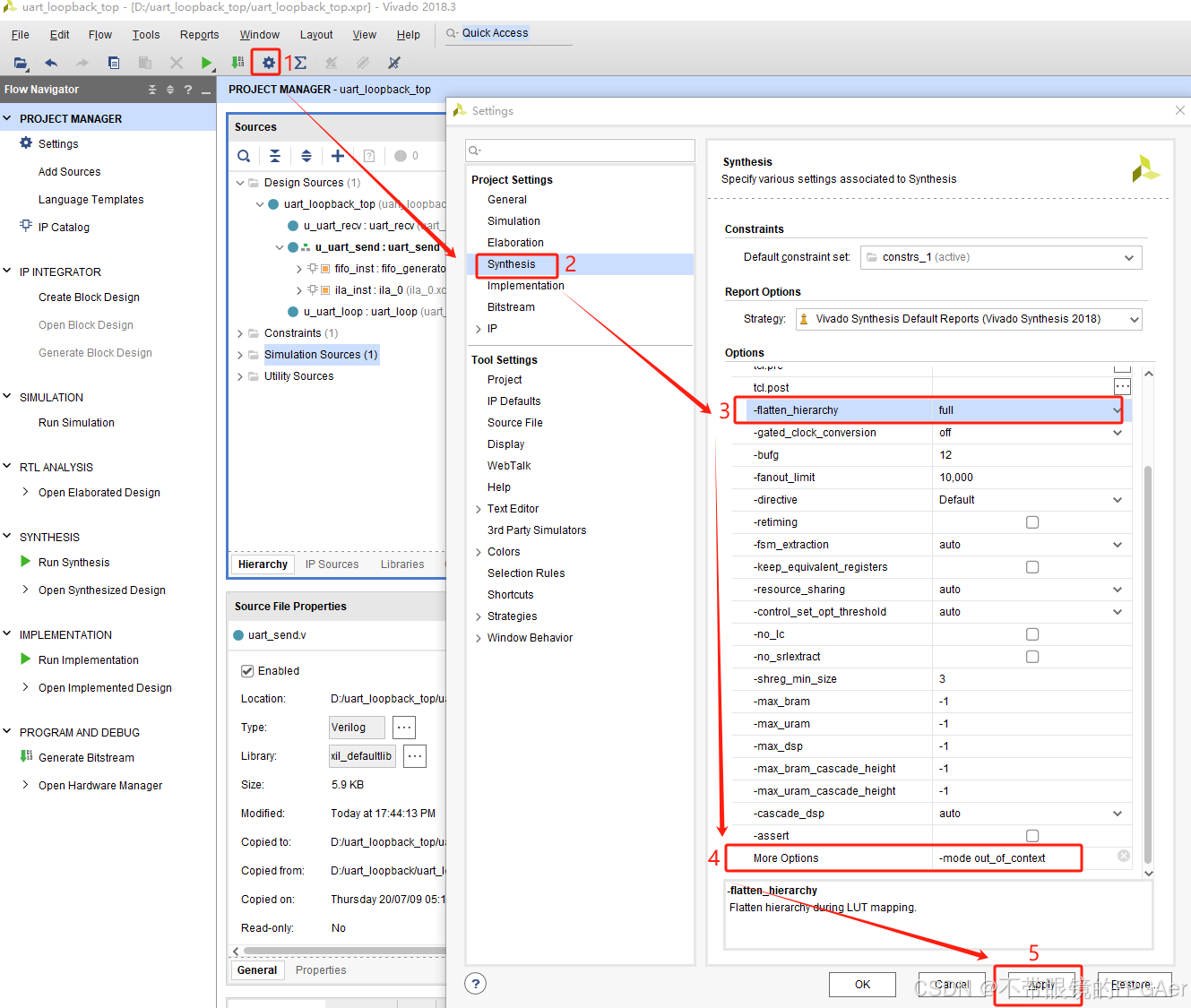This screenshot has width=1191, height=1008.
Task: Expand the IP node in Project Settings
Action: [x=479, y=329]
